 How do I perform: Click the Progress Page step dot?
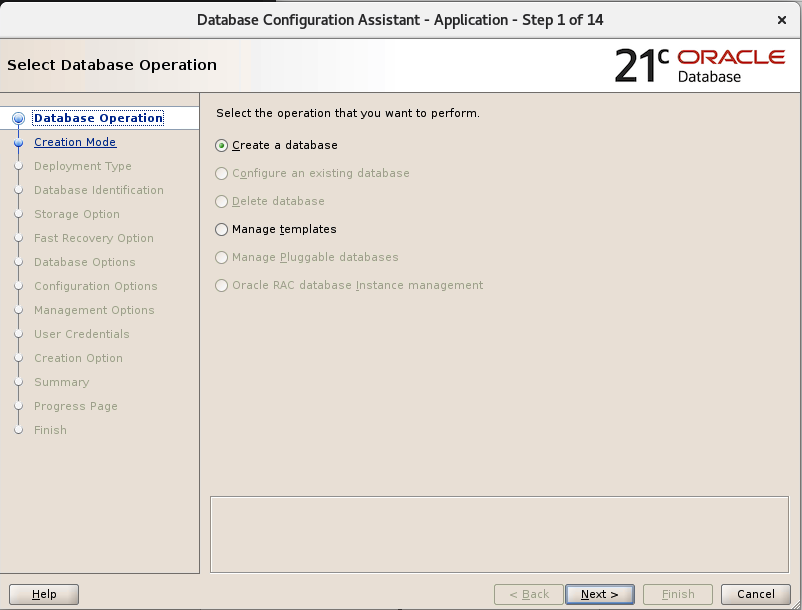[18, 406]
